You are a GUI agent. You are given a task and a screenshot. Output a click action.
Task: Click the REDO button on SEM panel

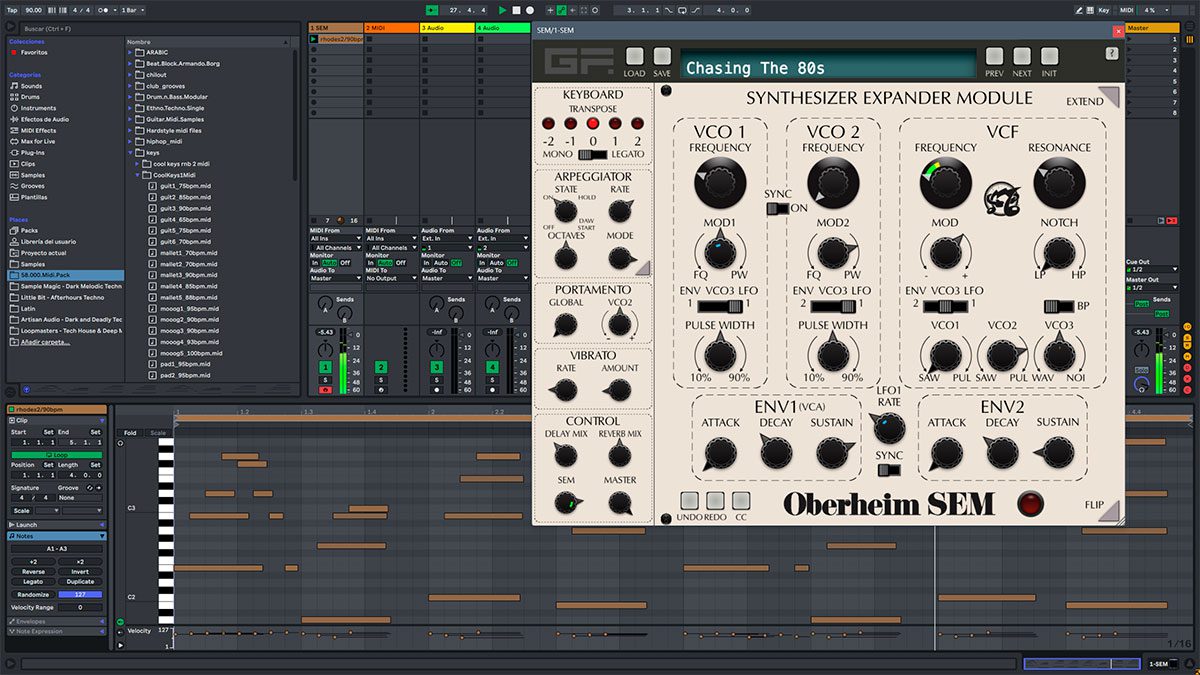point(715,500)
